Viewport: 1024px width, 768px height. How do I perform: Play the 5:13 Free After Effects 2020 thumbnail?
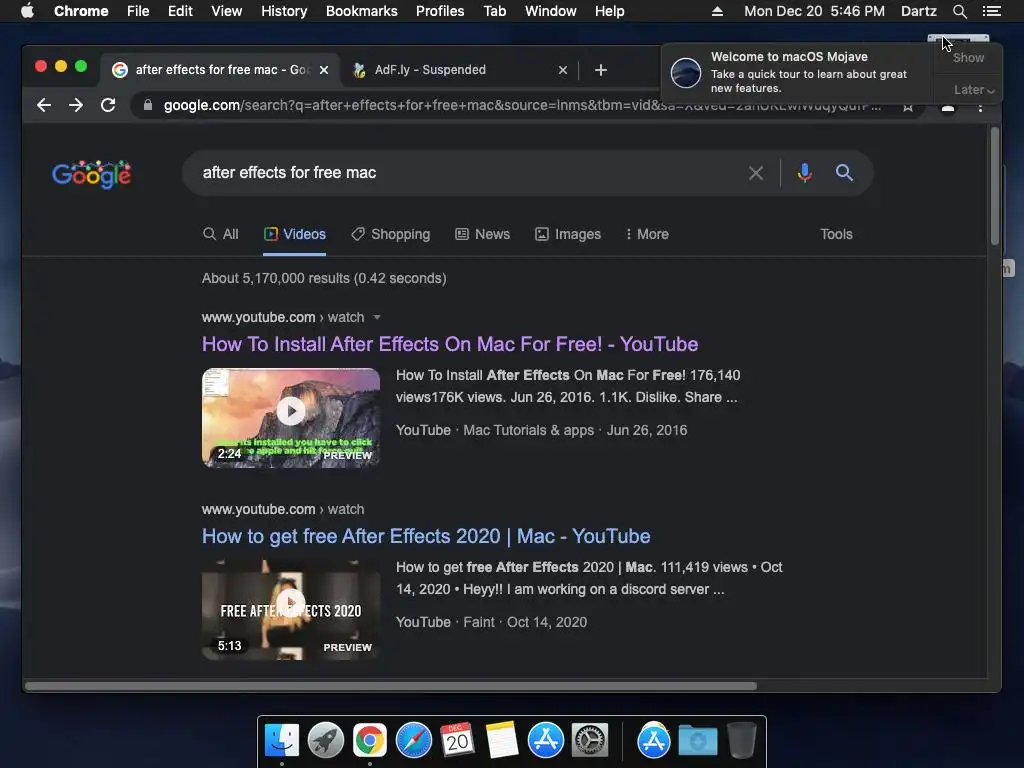coord(291,610)
